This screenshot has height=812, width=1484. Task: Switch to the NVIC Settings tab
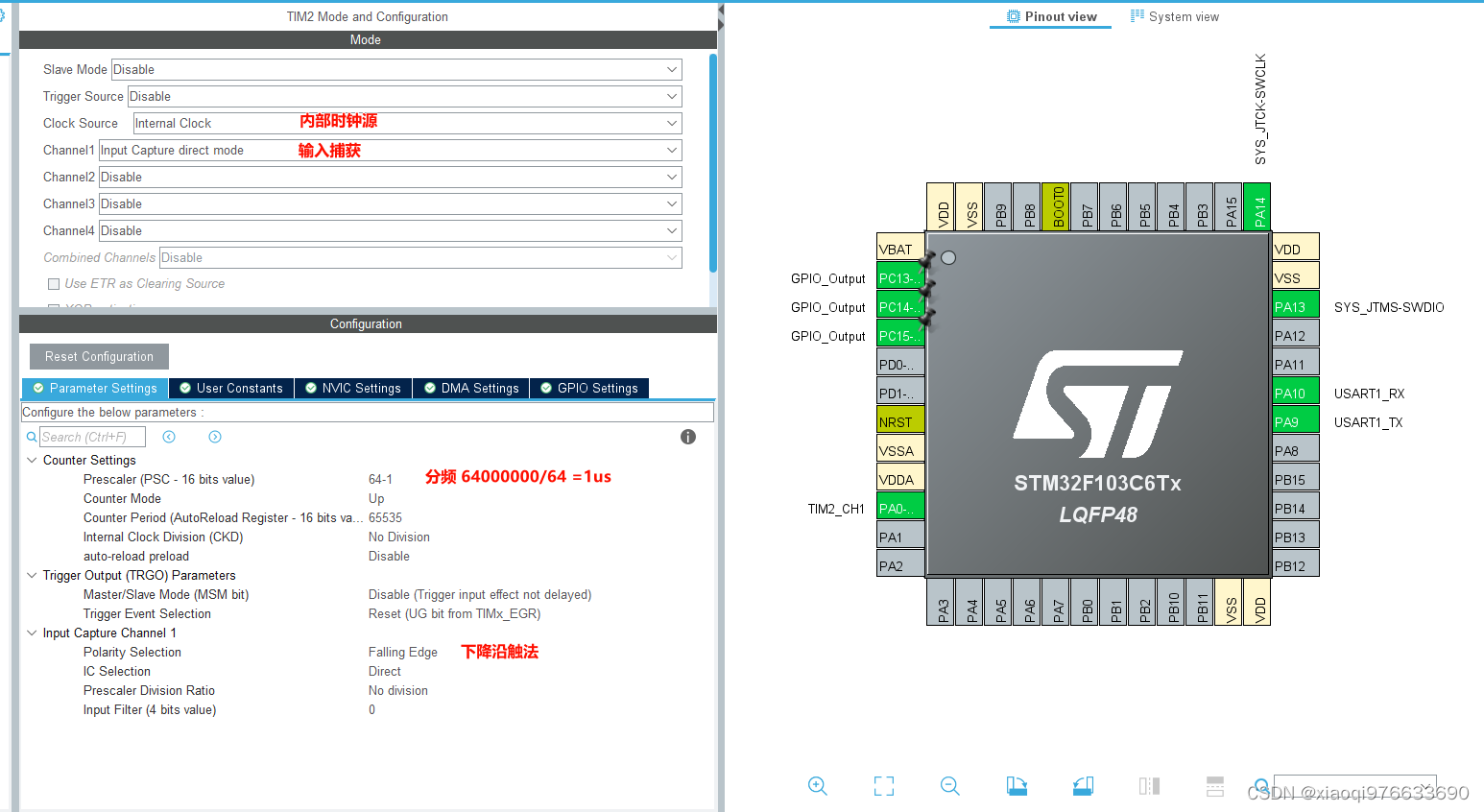(353, 388)
